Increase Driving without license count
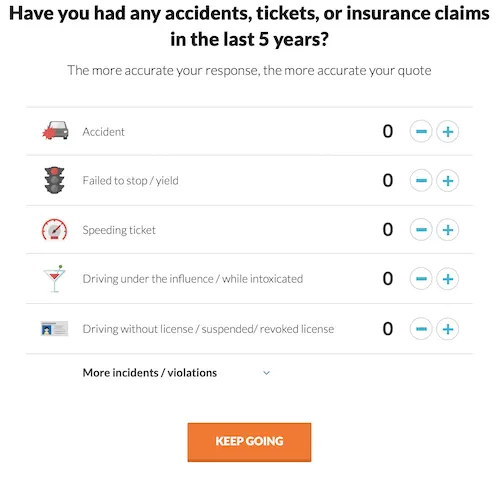The width and height of the screenshot is (500, 482). 448,329
